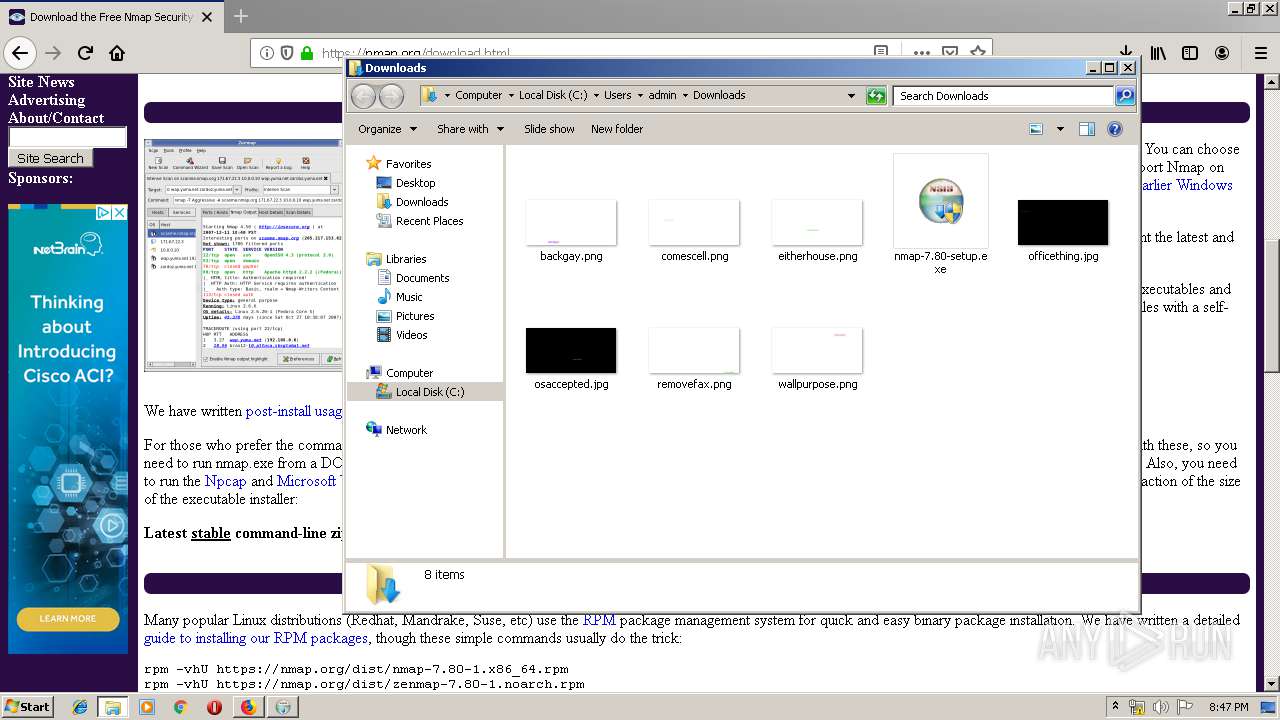The height and width of the screenshot is (720, 1280).
Task: Click LEARN MORE on Cisco ad
Action: tap(68, 619)
